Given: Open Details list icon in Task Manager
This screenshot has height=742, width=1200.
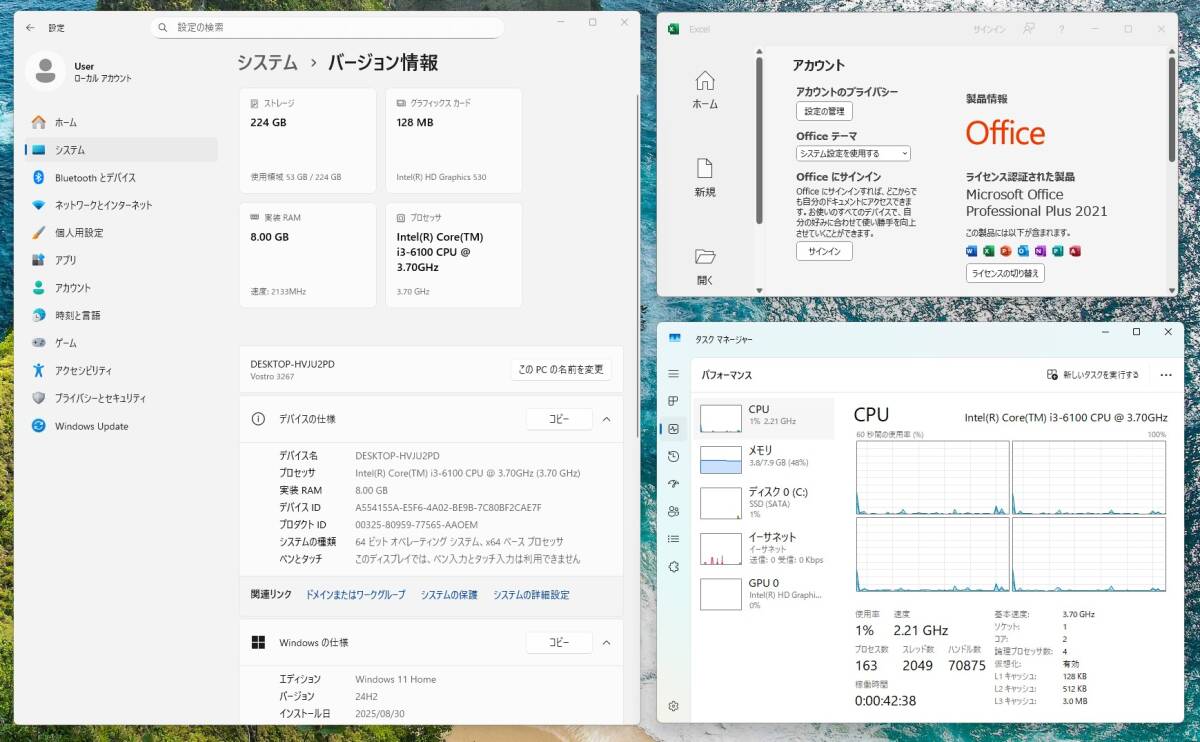Looking at the screenshot, I should 673,539.
